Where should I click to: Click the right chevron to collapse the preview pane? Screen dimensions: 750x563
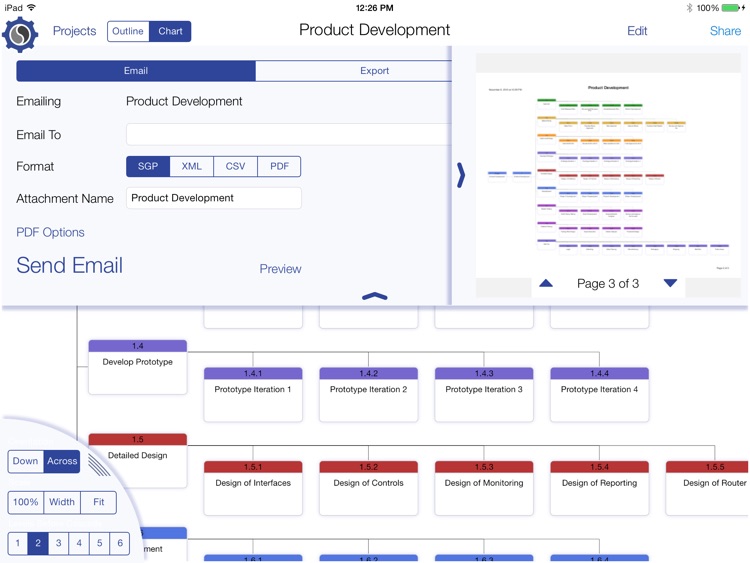tap(461, 175)
